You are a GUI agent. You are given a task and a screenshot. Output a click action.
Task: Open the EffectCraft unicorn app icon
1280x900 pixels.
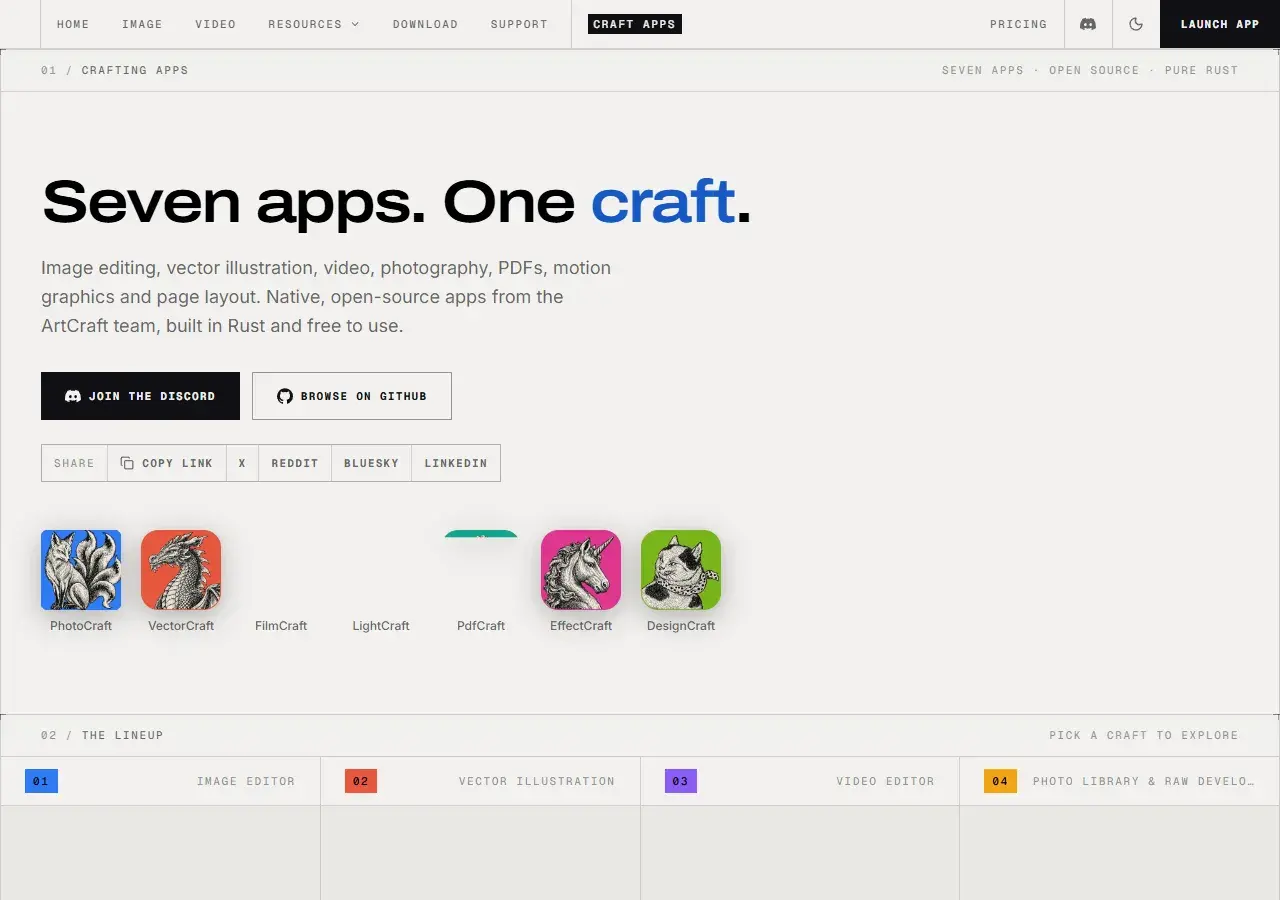(x=581, y=570)
